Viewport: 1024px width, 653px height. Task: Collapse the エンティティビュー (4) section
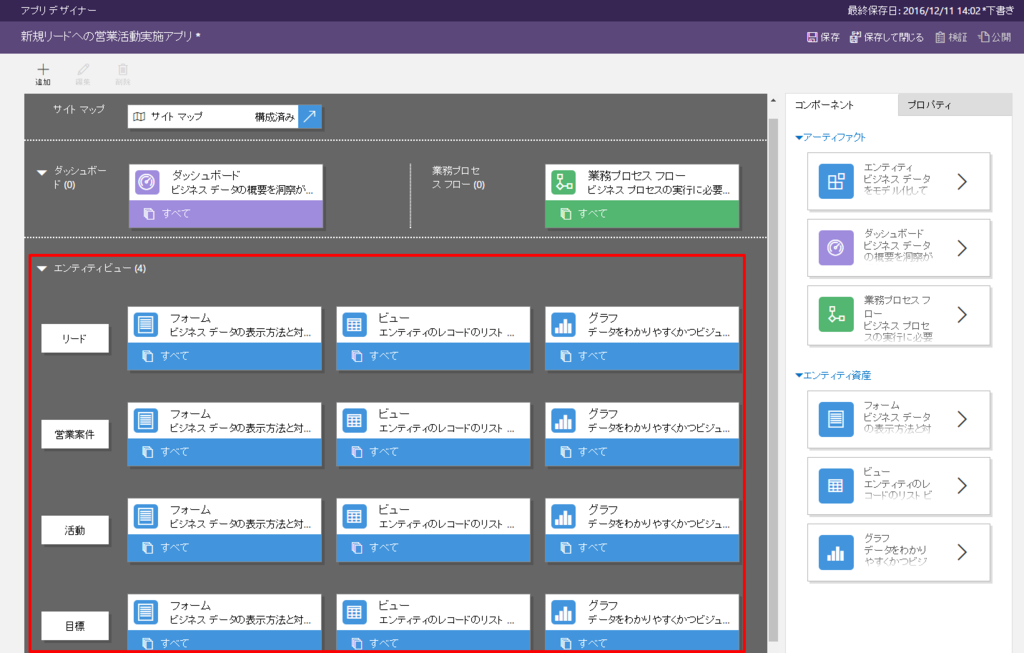pos(42,268)
